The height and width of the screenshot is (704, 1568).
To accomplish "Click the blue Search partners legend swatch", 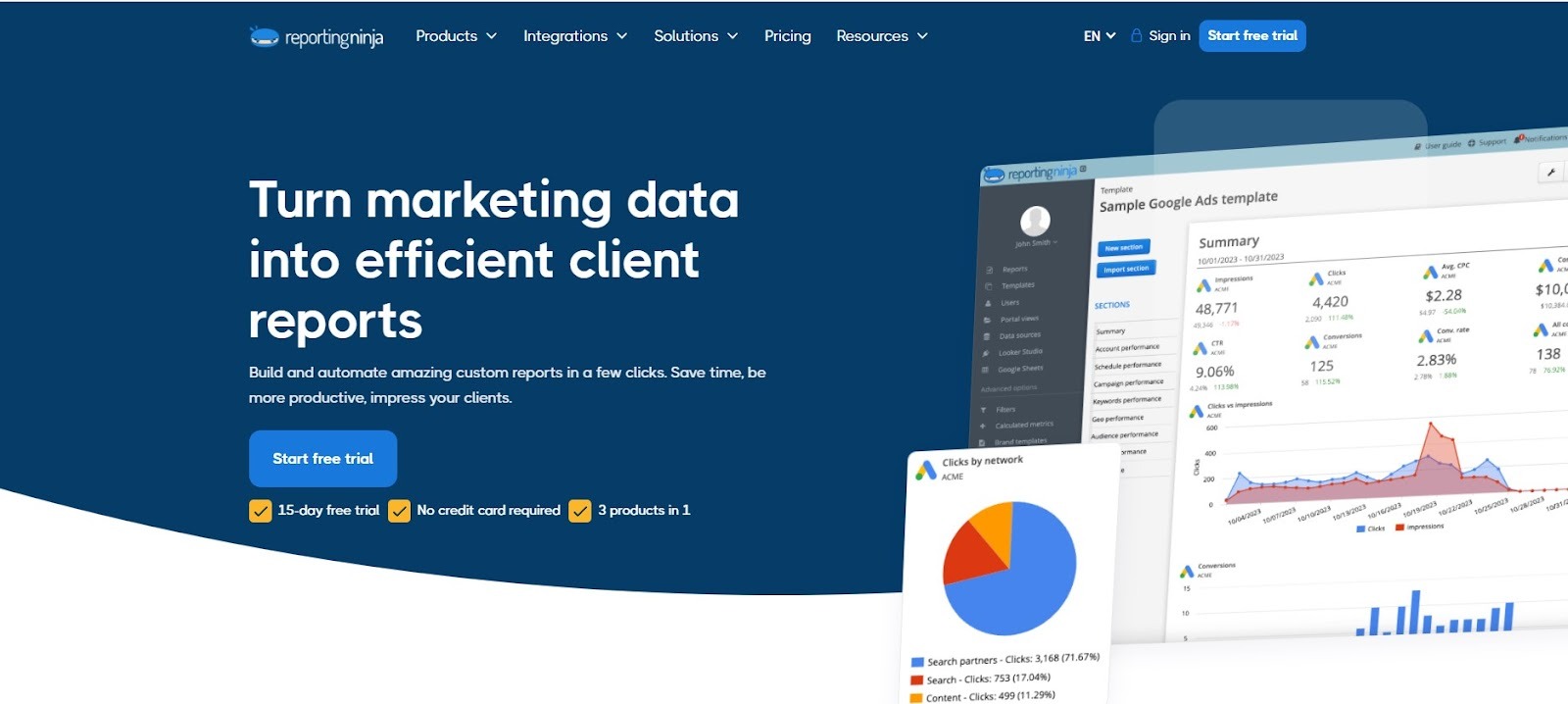I will point(917,663).
